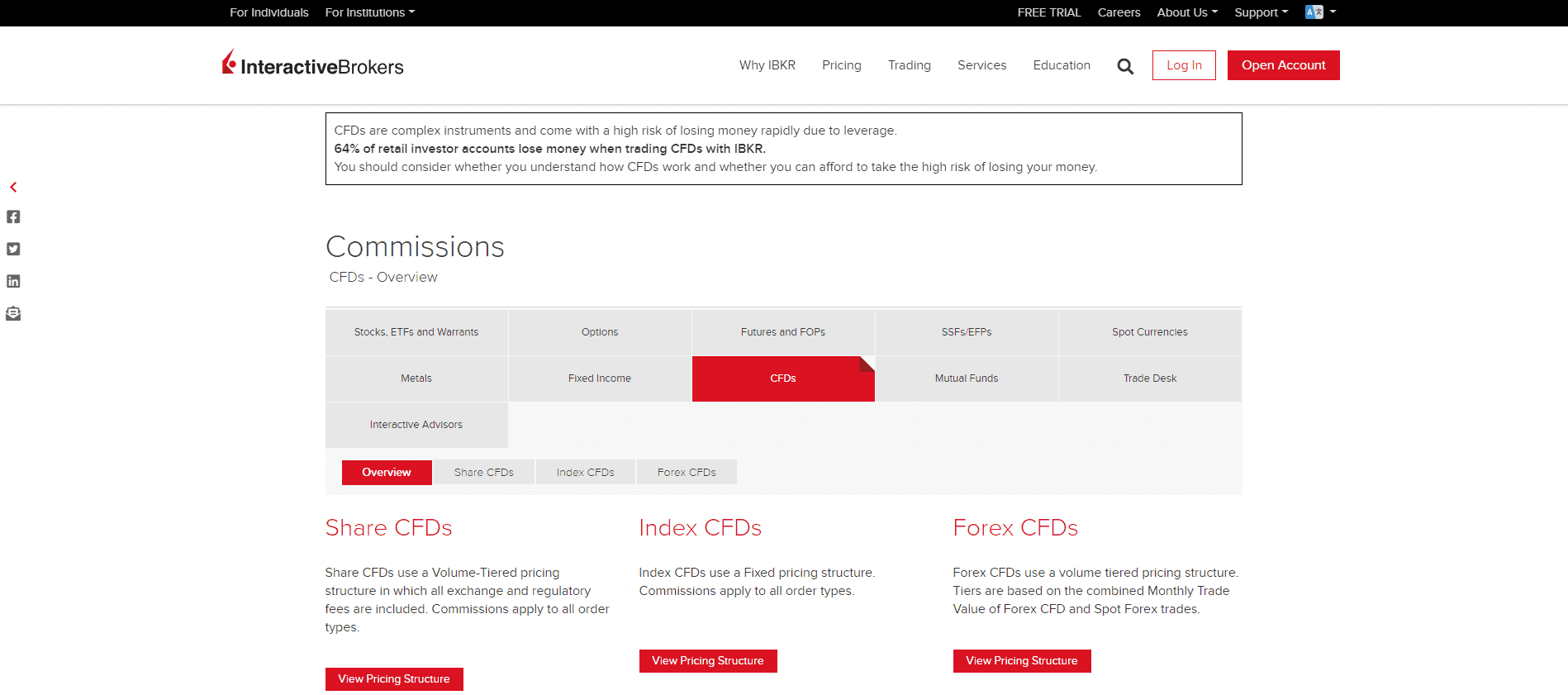Click the Log In button
Viewport: 1568px width, 695px height.
tap(1184, 65)
